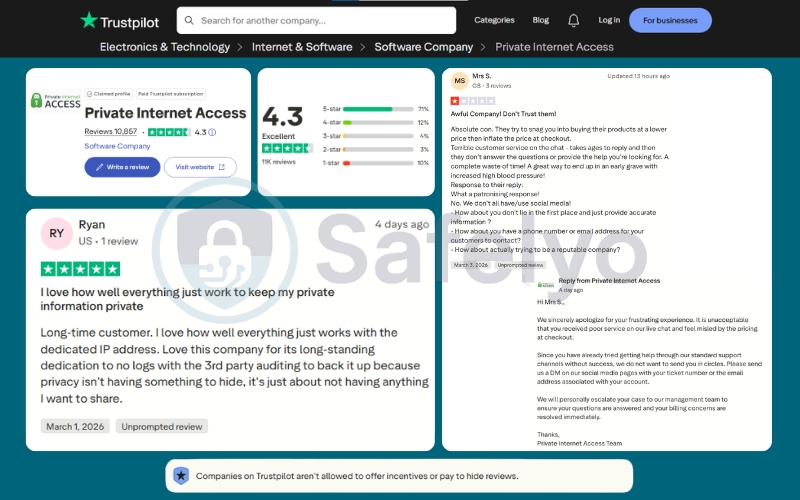Click 'Reply from Private Internet Access' heading
The width and height of the screenshot is (800, 500).
pyautogui.click(x=609, y=281)
